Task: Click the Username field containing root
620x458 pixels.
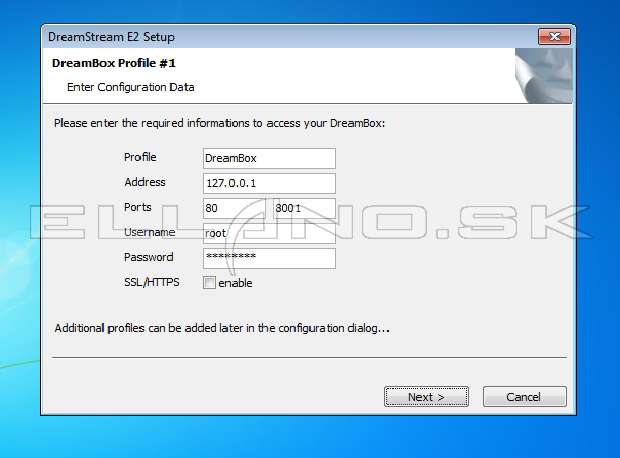Action: point(269,233)
